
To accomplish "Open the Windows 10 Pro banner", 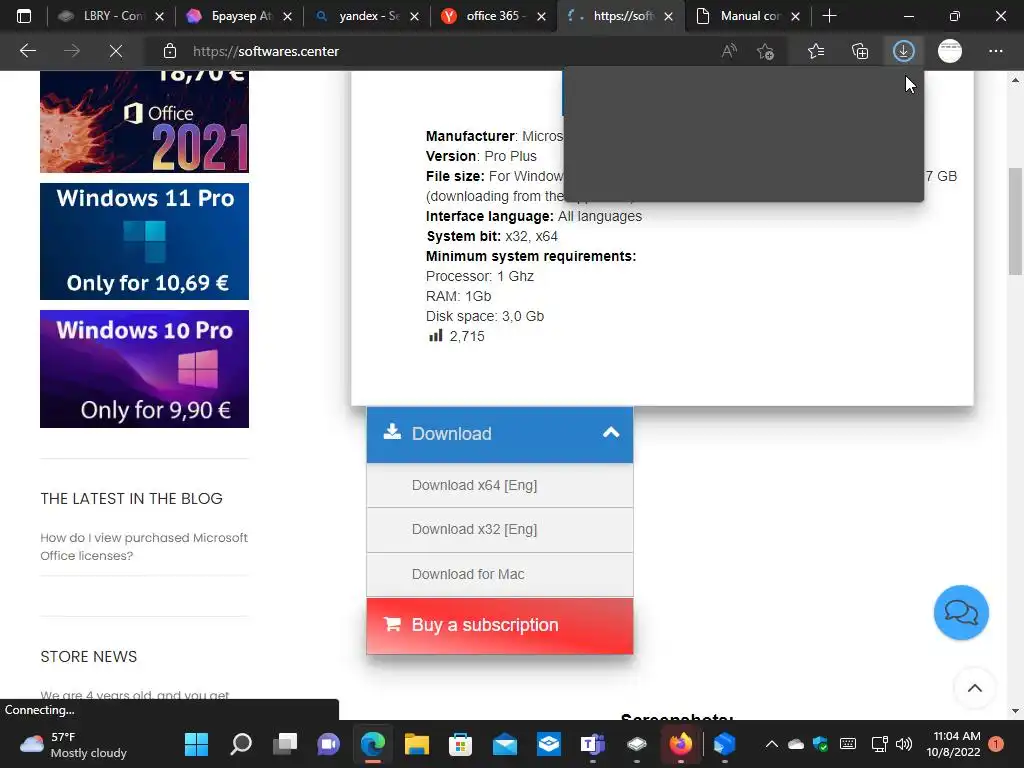I will point(144,369).
